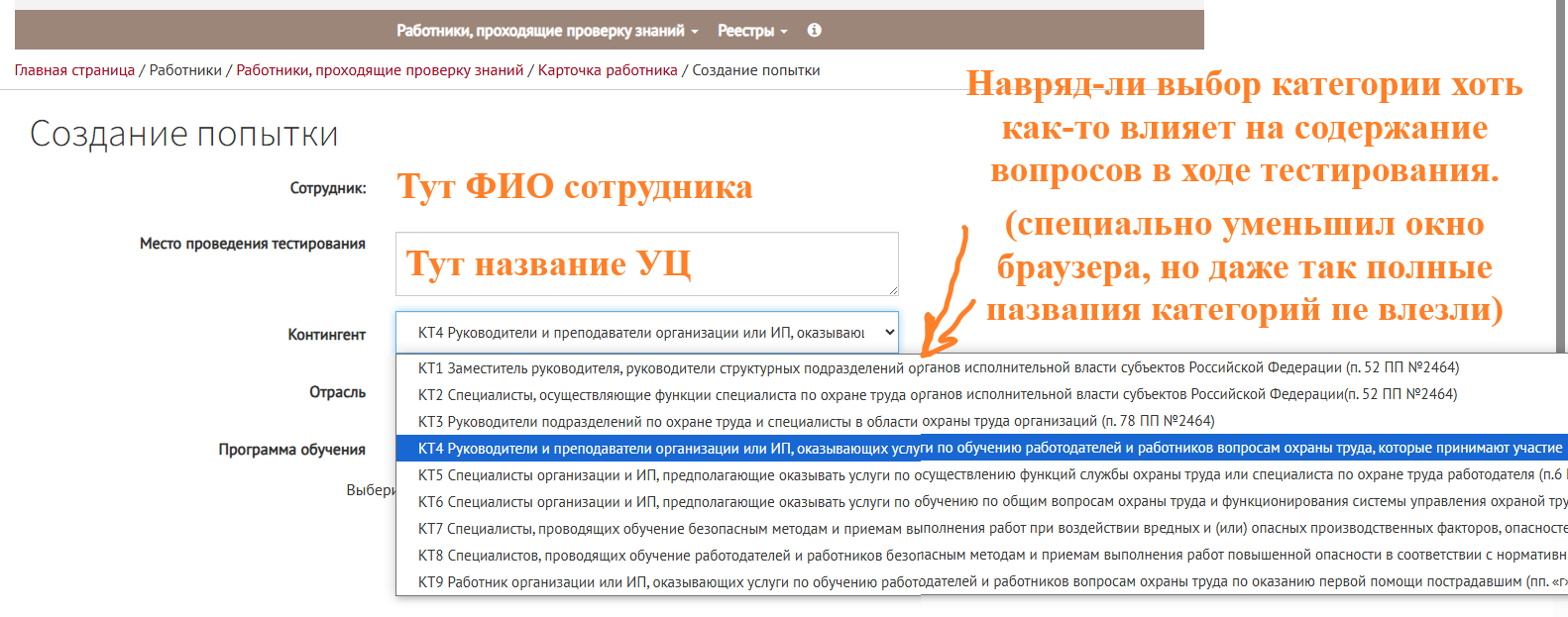
Task: Click the Сотрудник field label
Action: [328, 188]
